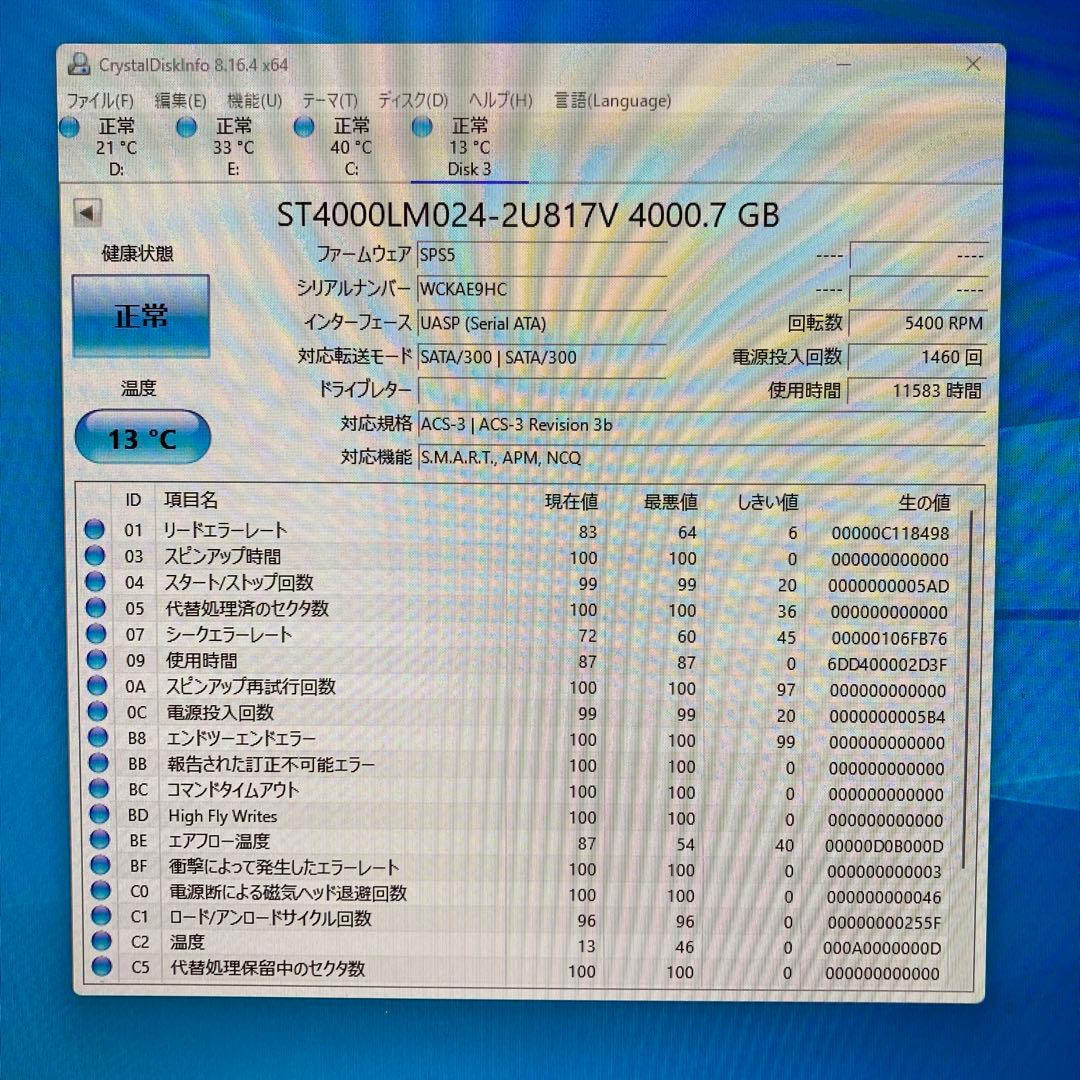Click the status circle icon for E: drive
Viewport: 1080px width, 1080px height.
click(187, 127)
